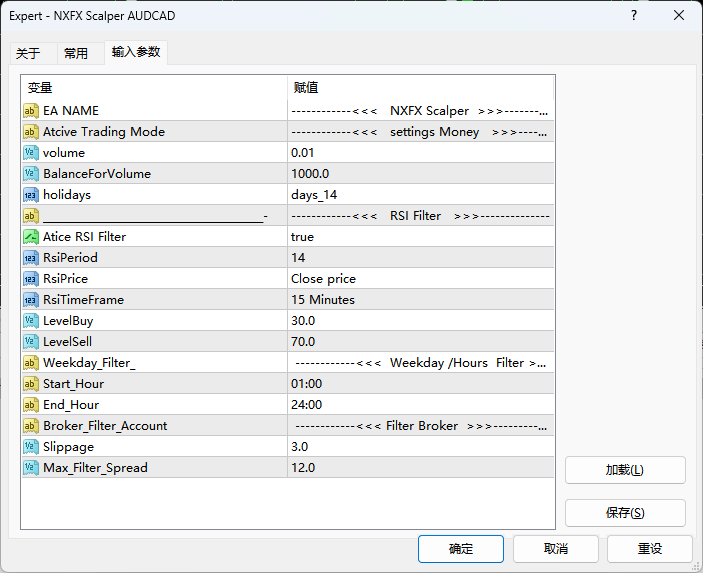Click the boolean icon beside Atice RSI Filter
Image resolution: width=703 pixels, height=573 pixels.
[30, 237]
